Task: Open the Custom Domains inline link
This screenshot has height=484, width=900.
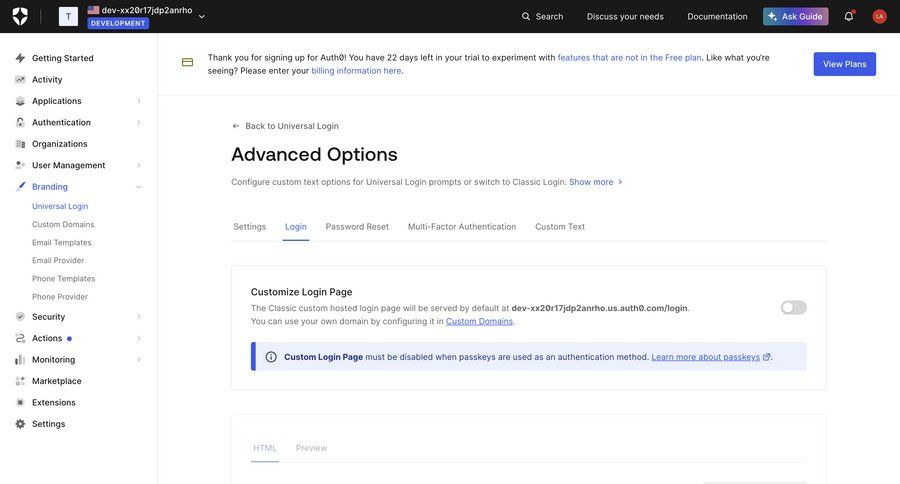Action: 479,322
